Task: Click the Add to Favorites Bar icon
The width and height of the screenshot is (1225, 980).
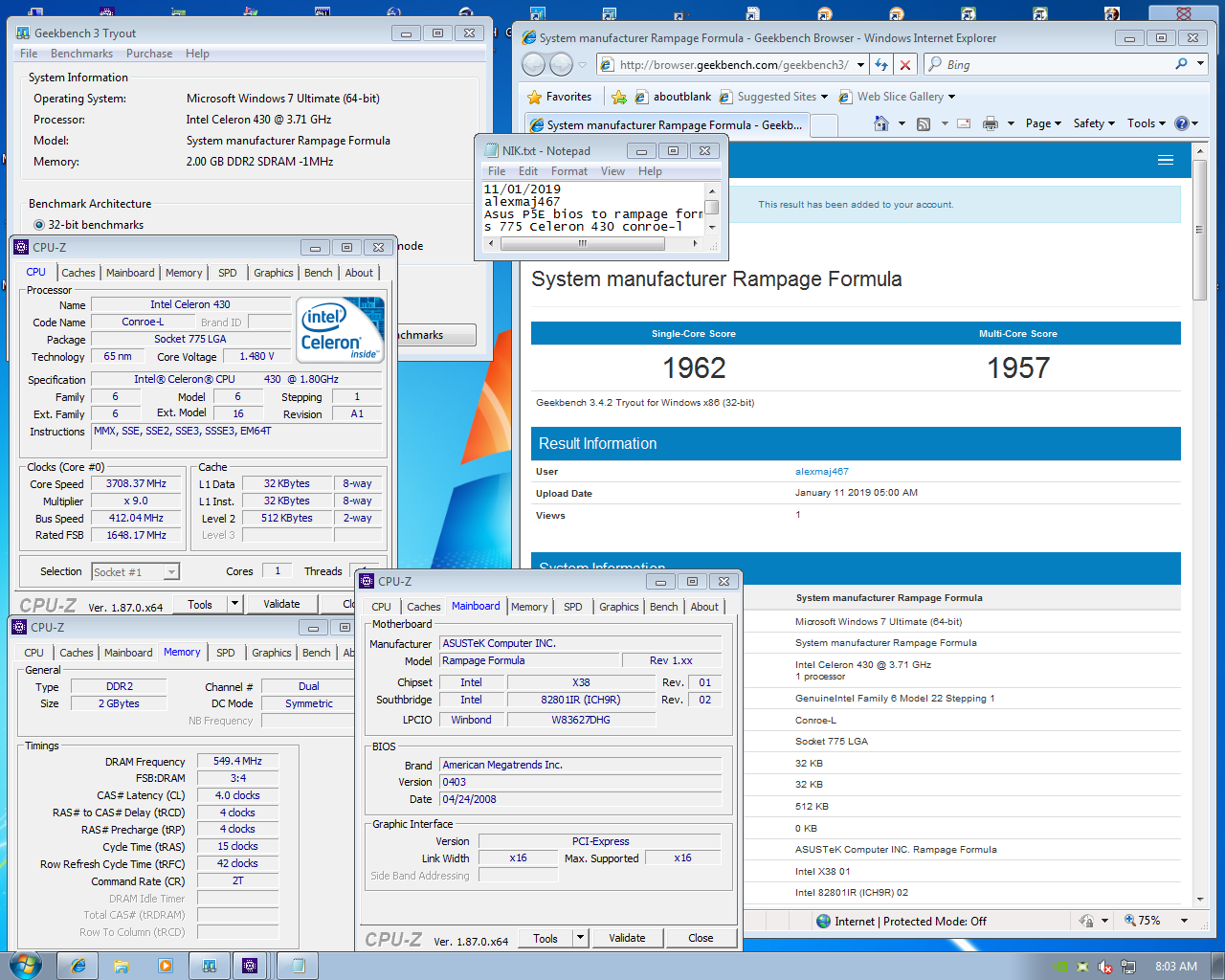Action: tap(619, 97)
